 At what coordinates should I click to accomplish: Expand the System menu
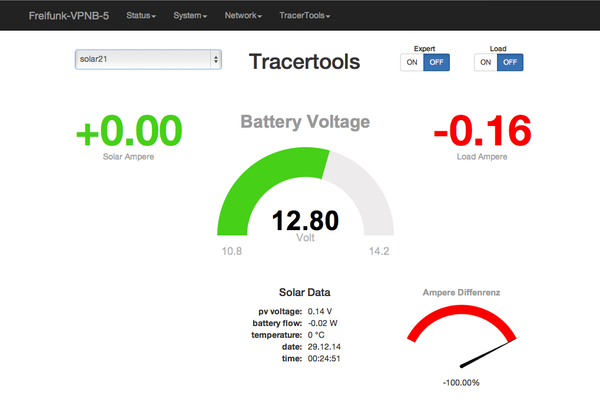pos(190,16)
